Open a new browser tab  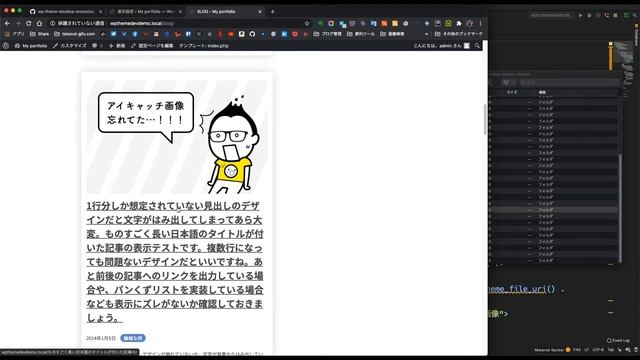pos(273,11)
